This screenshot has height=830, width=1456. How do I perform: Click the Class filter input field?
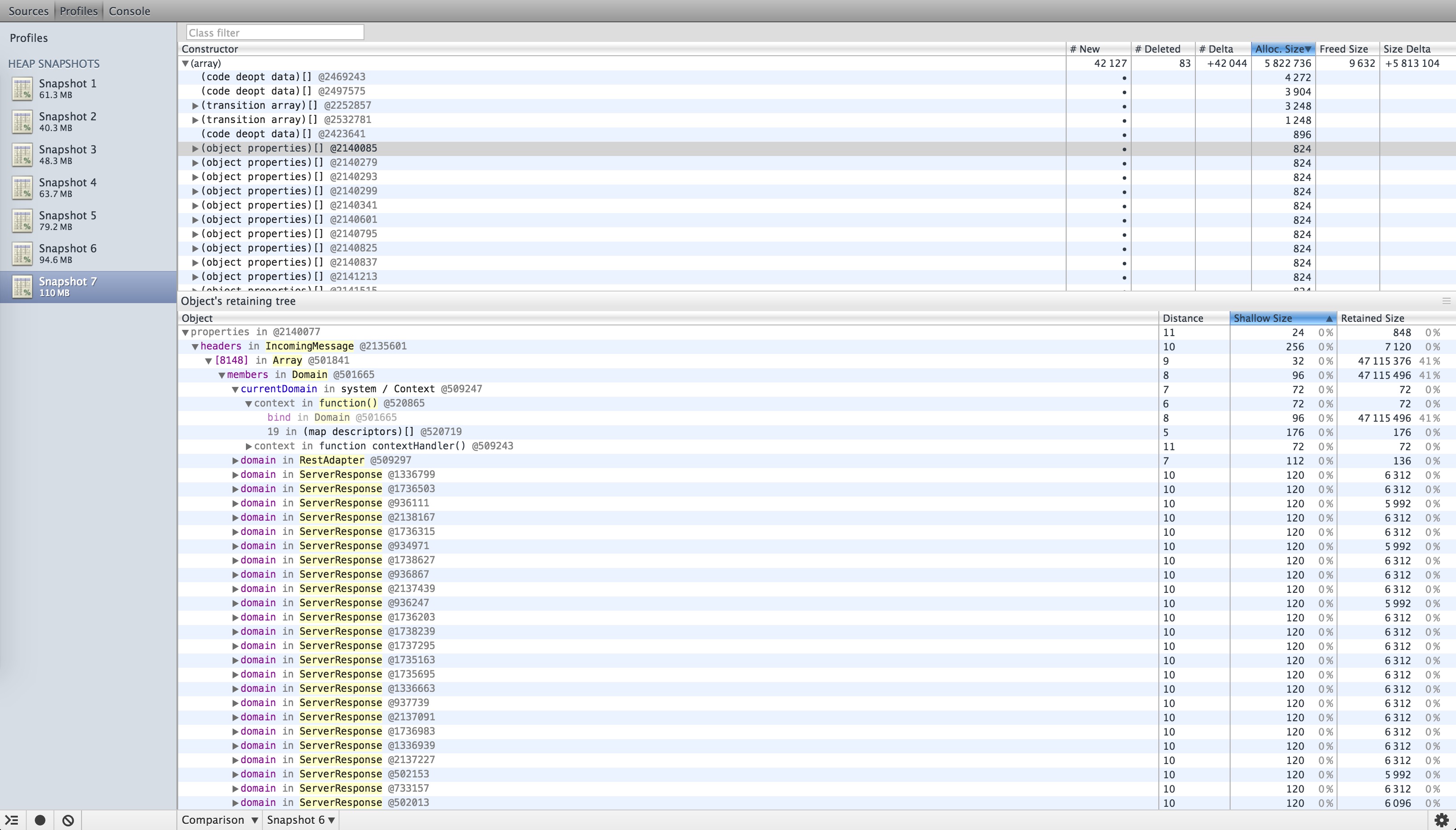[x=274, y=33]
